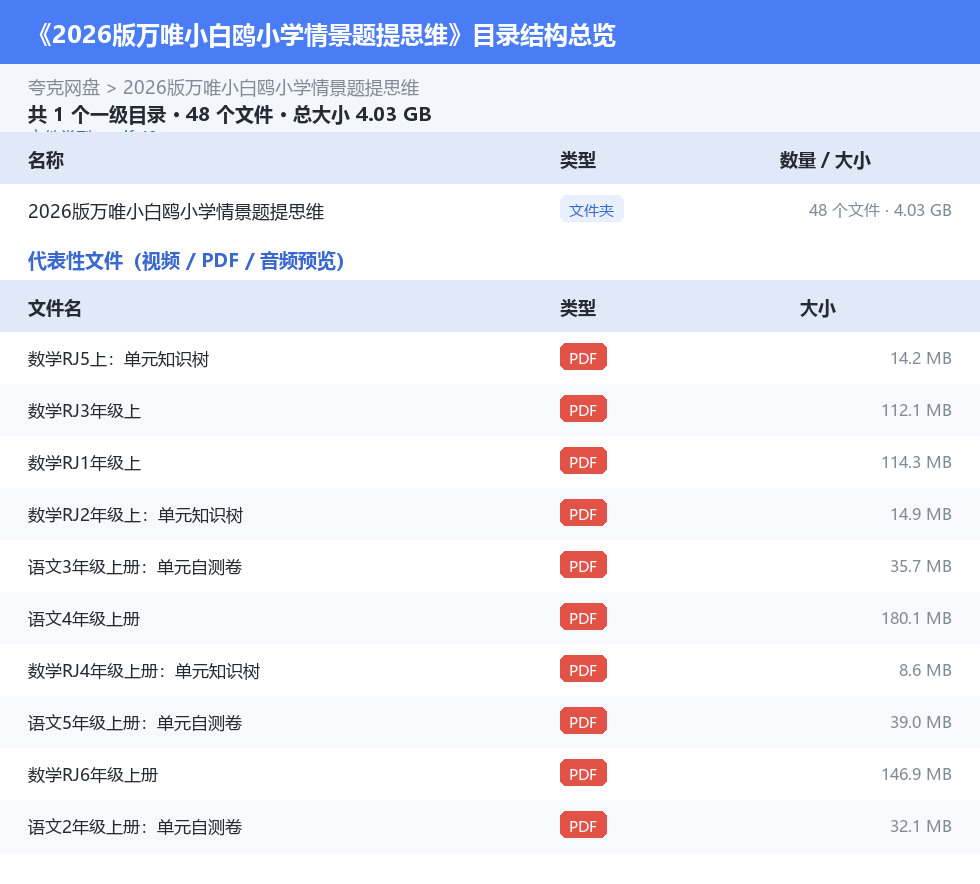Click PDF badge for 数学RJ1年级上
This screenshot has width=980, height=884.
[583, 461]
